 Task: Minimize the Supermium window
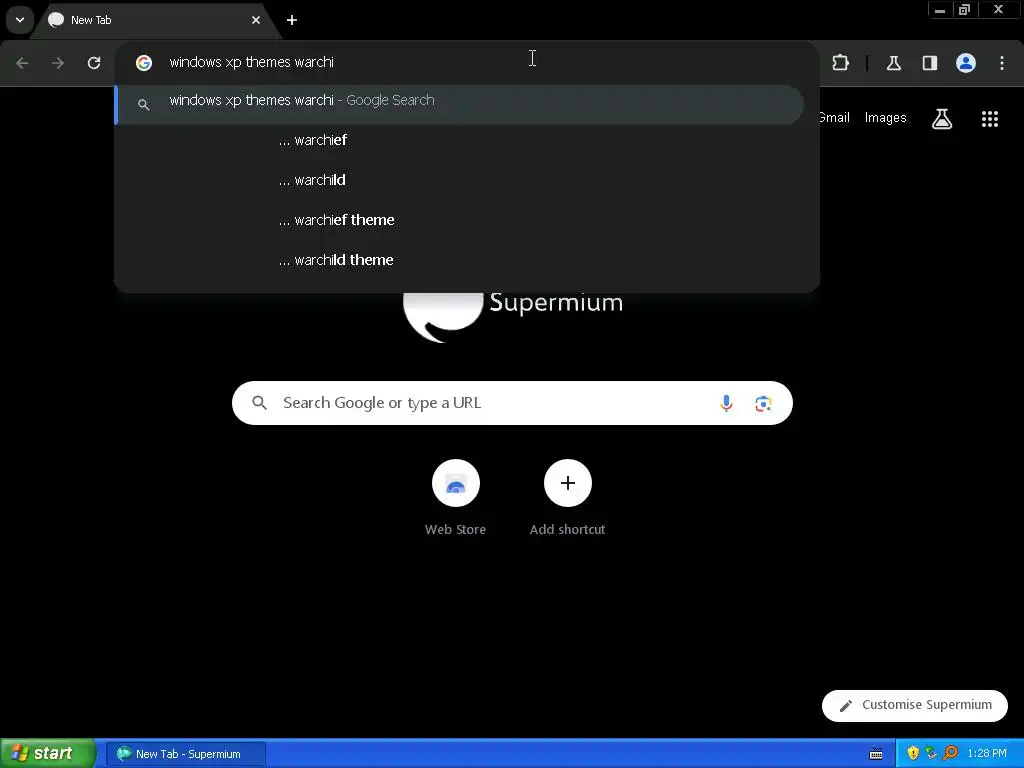pos(940,10)
